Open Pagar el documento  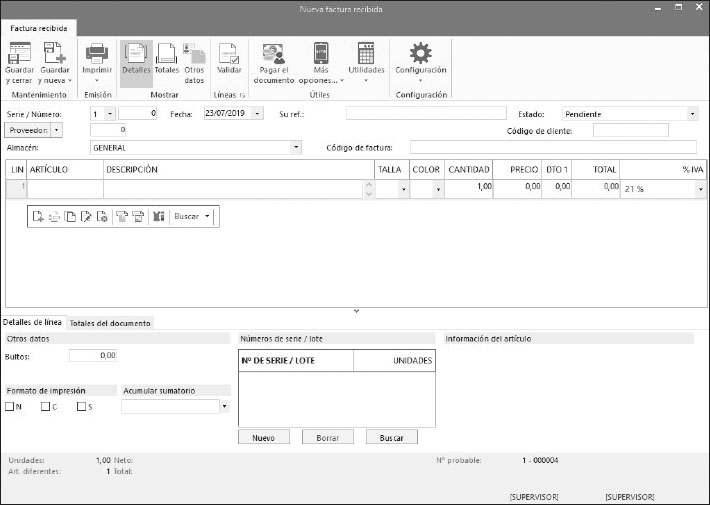273,53
